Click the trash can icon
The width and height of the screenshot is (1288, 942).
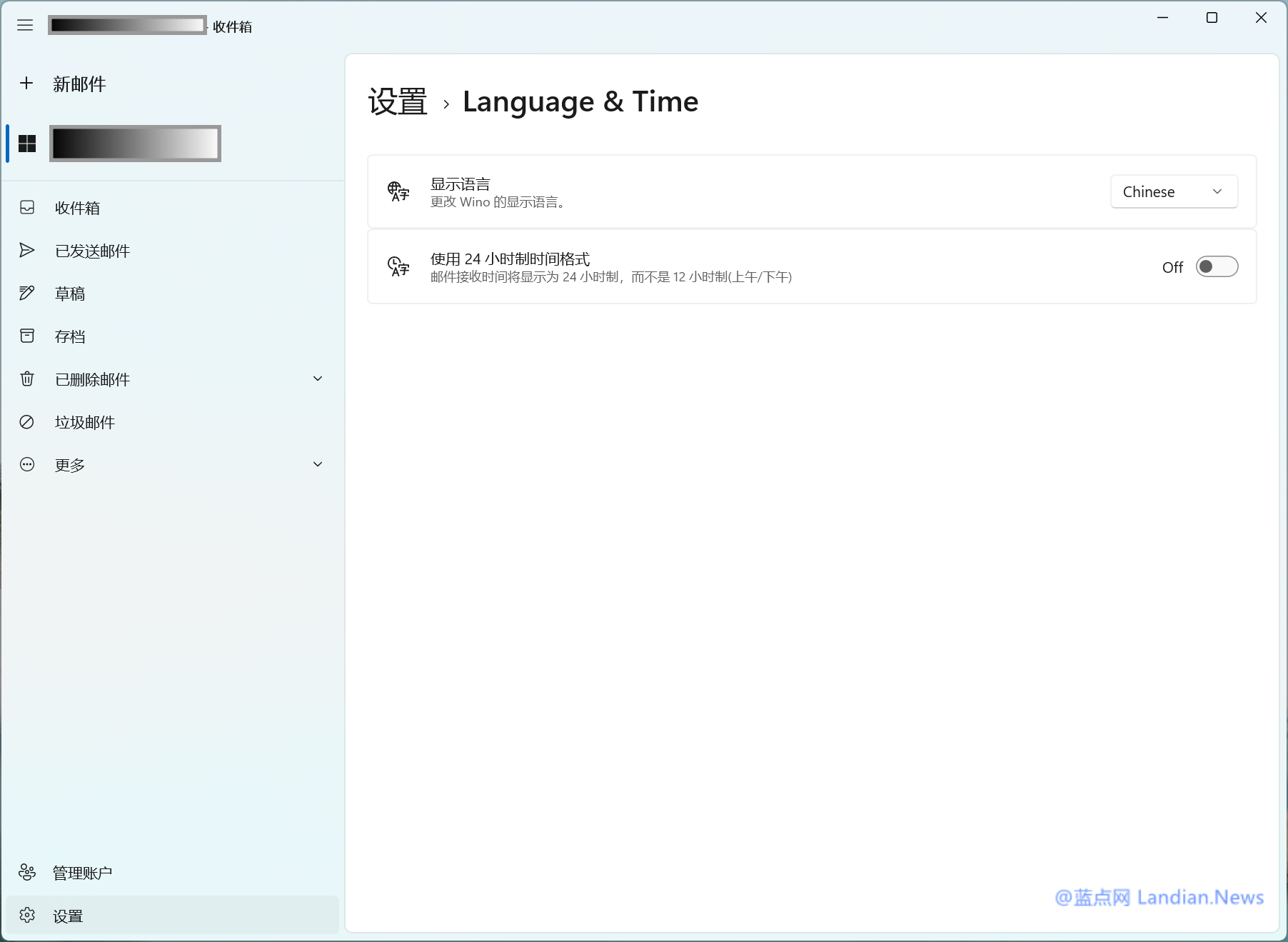click(x=27, y=379)
